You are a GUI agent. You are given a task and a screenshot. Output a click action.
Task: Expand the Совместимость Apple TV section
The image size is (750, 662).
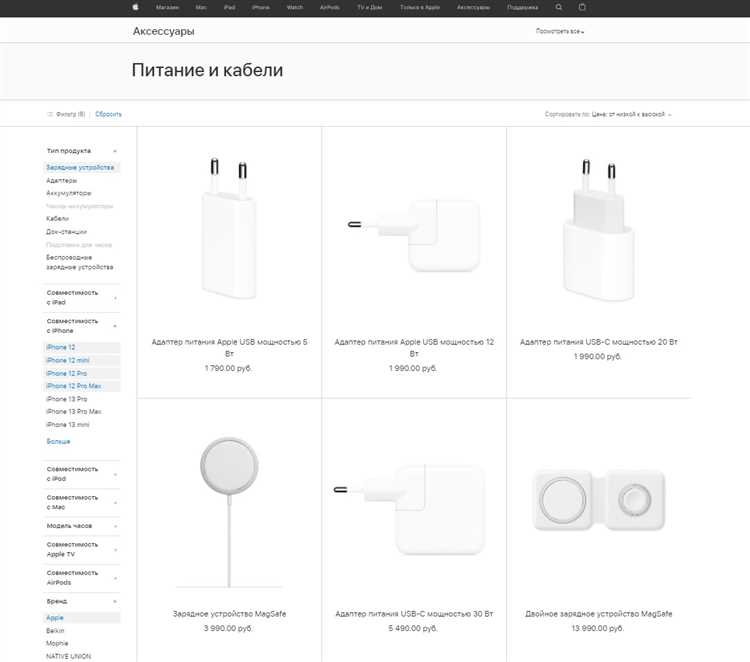[x=81, y=549]
